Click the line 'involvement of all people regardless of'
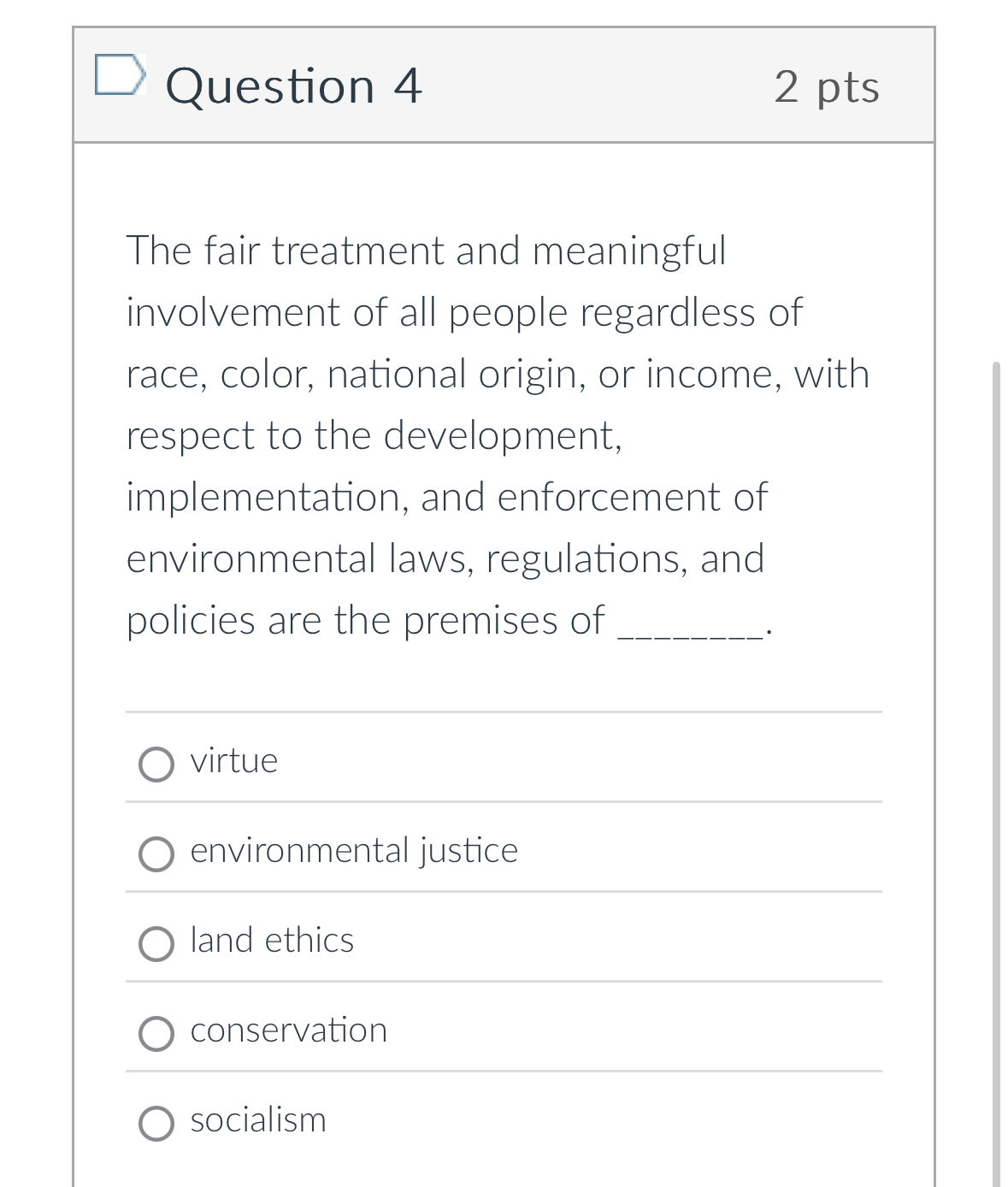 pyautogui.click(x=464, y=312)
